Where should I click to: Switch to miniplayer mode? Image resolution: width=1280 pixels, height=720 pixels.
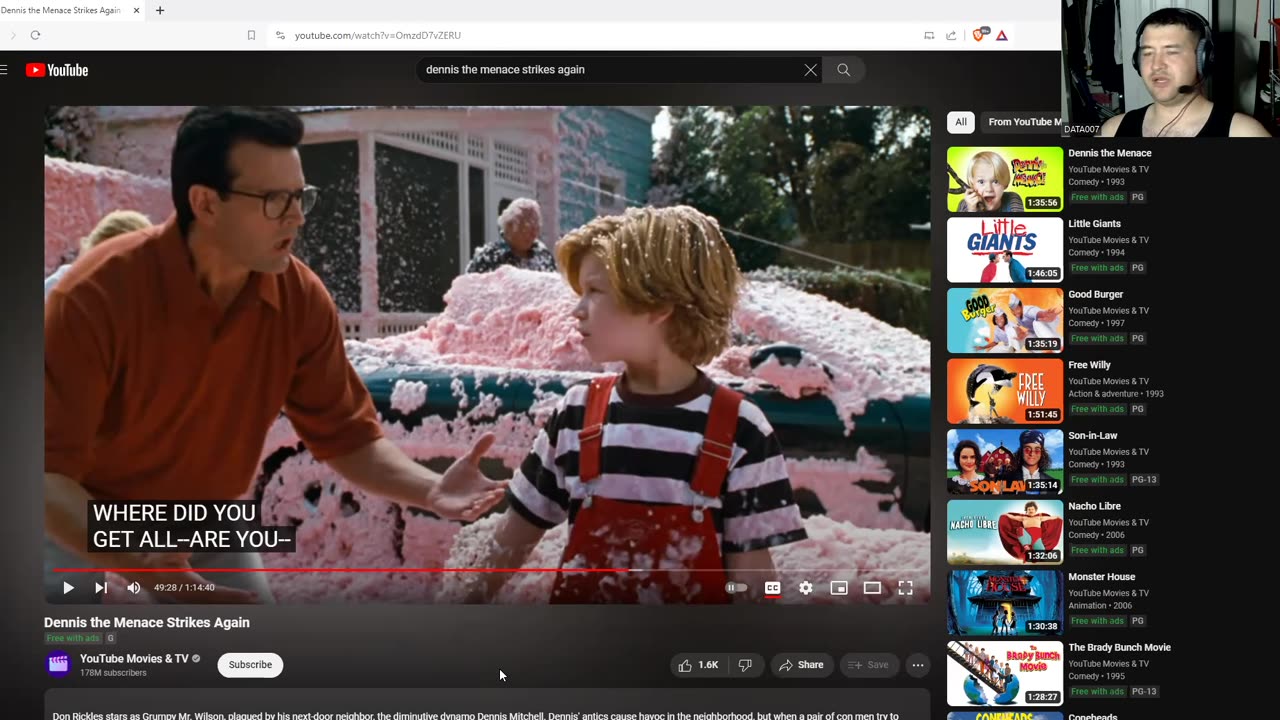pyautogui.click(x=839, y=588)
